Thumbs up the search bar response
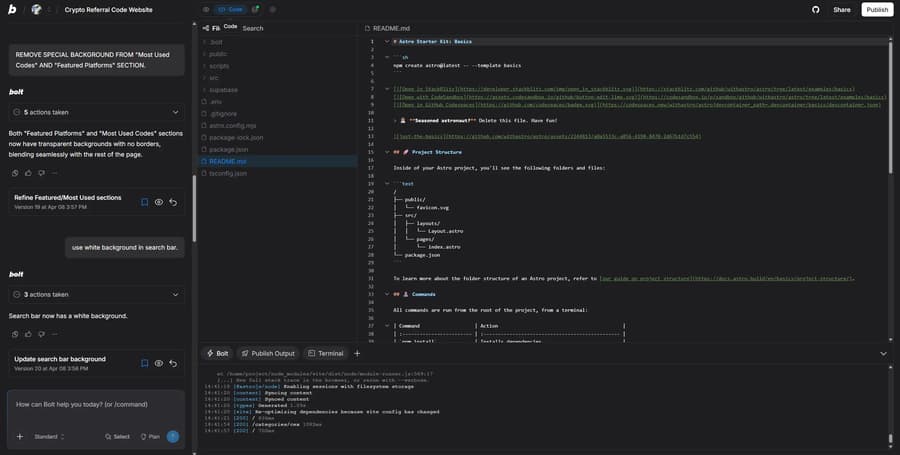The height and width of the screenshot is (455, 900). 28,334
